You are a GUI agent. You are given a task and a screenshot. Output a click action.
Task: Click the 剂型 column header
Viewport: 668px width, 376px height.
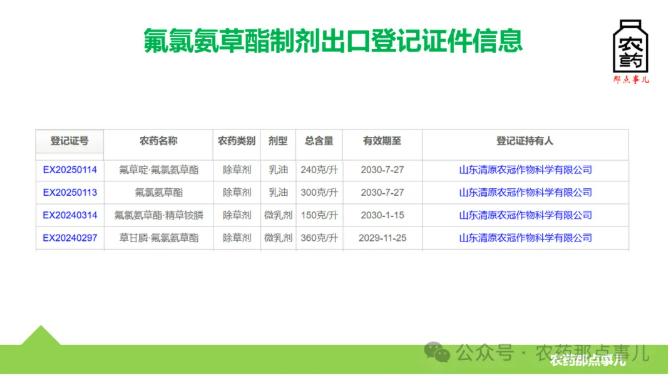pyautogui.click(x=278, y=141)
